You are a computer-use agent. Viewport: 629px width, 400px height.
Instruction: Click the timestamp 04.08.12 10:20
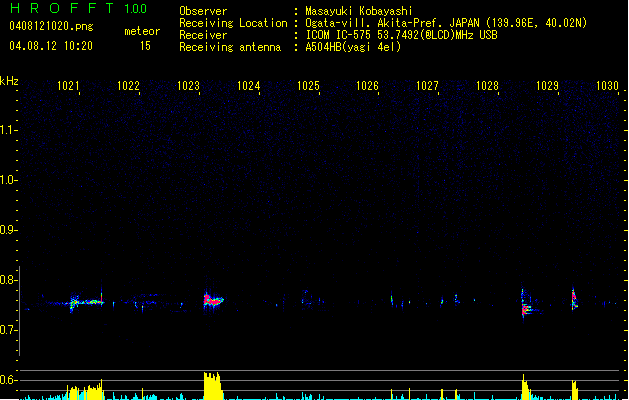coord(51,46)
